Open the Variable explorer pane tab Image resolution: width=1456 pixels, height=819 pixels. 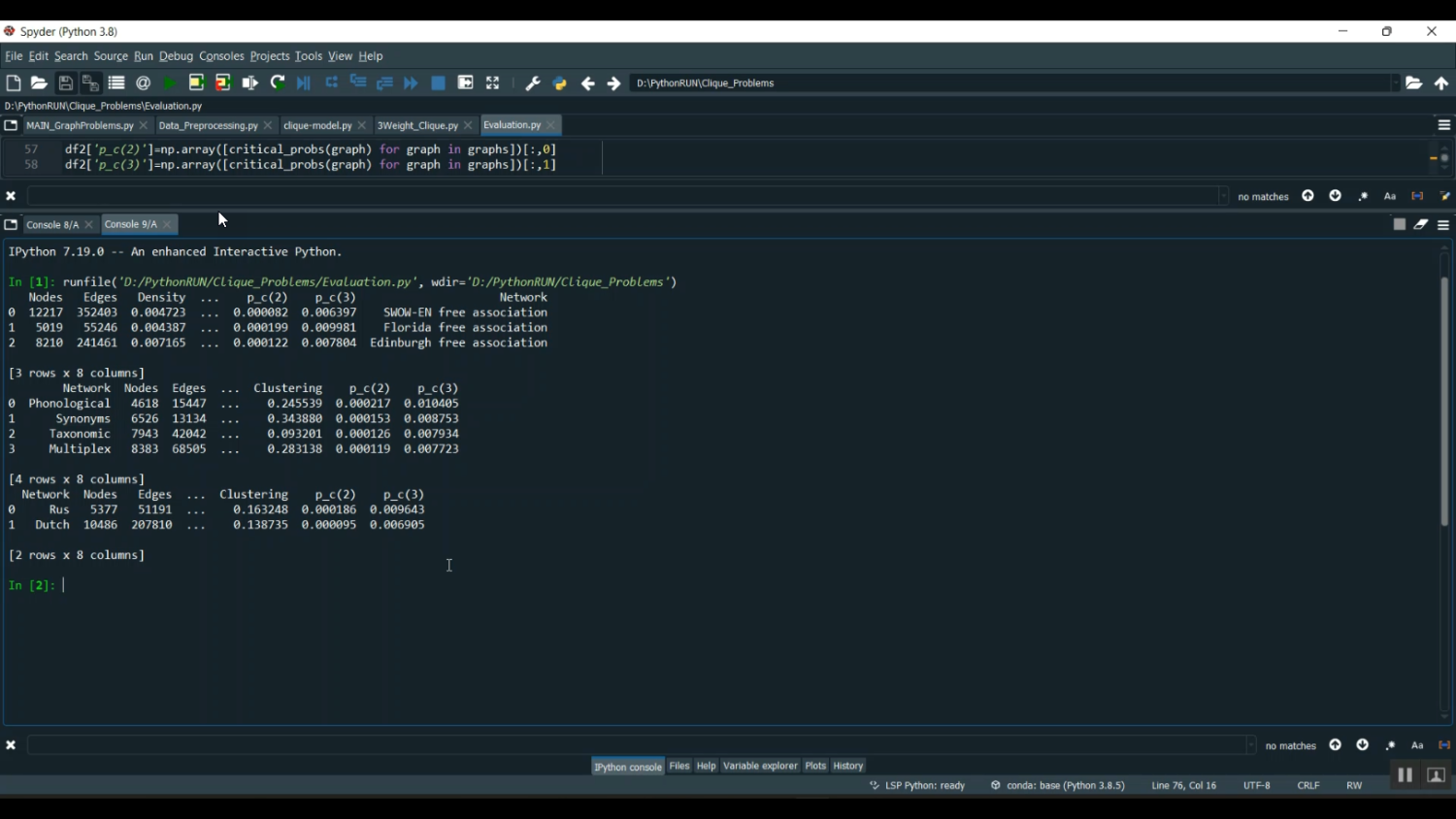click(760, 767)
